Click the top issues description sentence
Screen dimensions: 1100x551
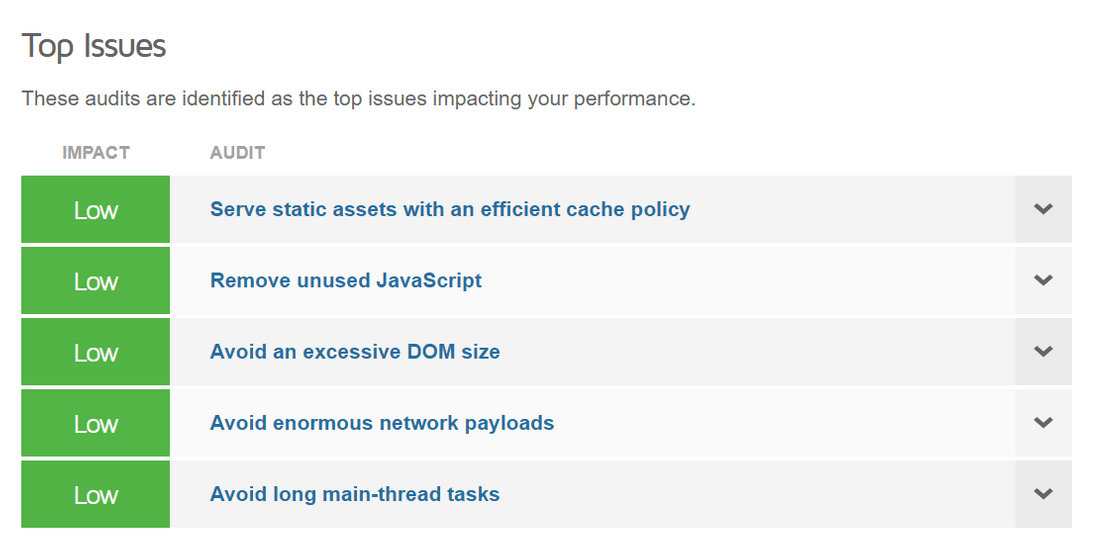pyautogui.click(x=358, y=99)
